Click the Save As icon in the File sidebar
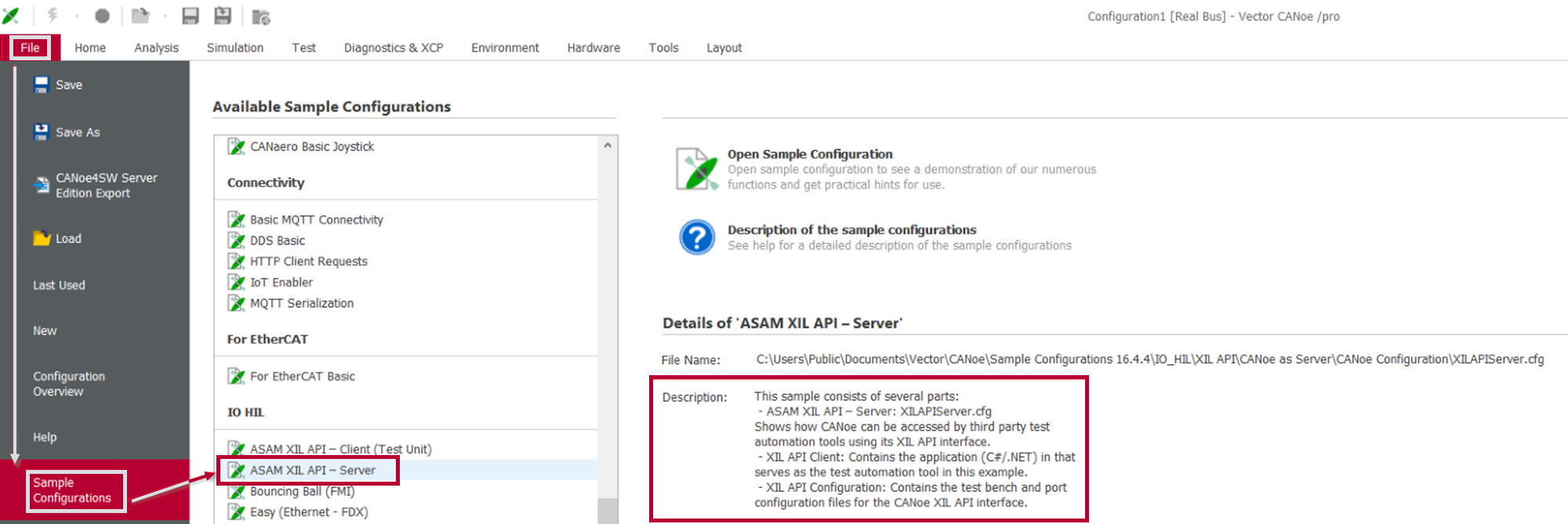 pyautogui.click(x=42, y=132)
